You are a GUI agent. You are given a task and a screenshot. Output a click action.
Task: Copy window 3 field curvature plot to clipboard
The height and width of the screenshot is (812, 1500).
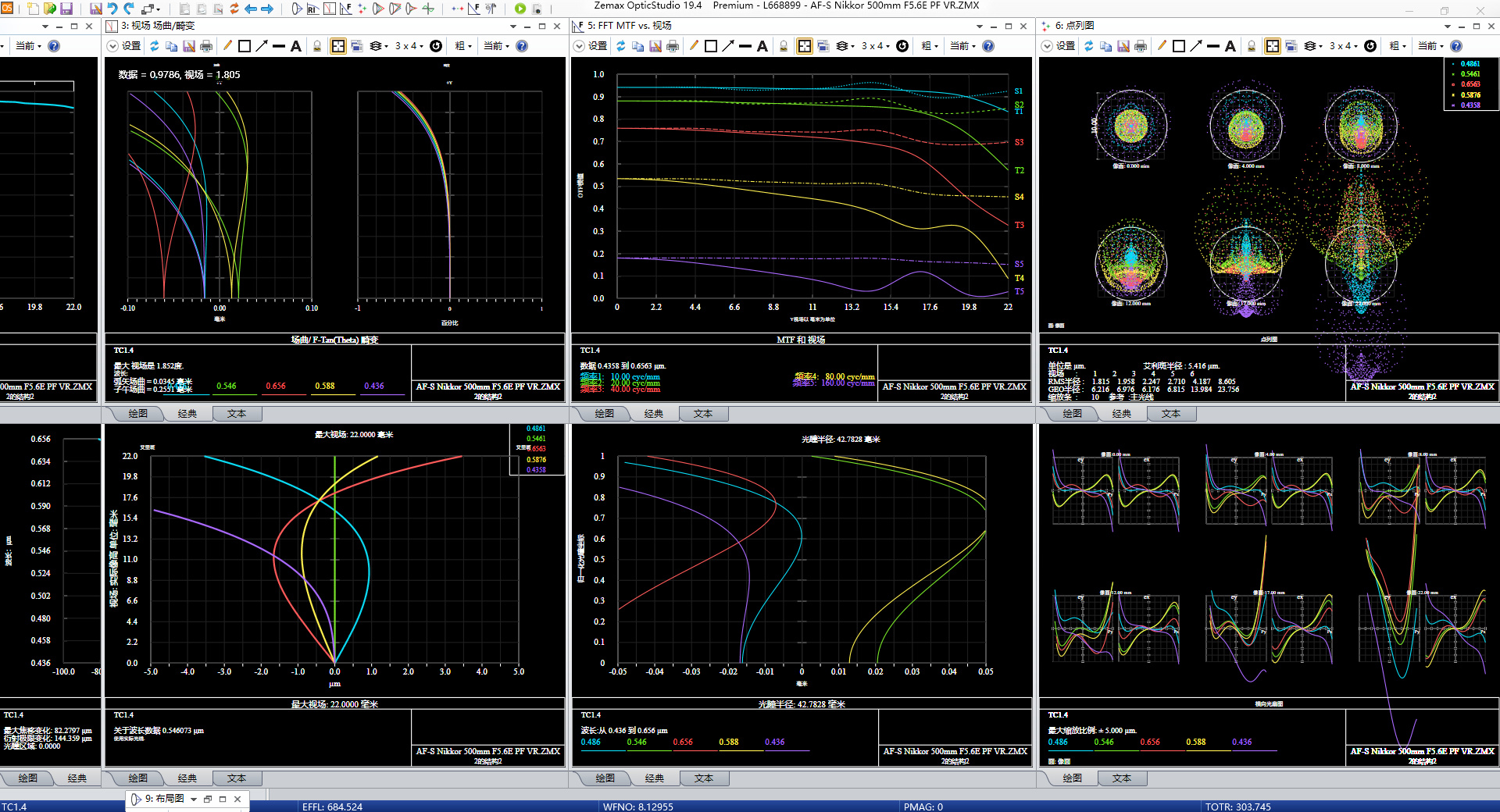(172, 46)
